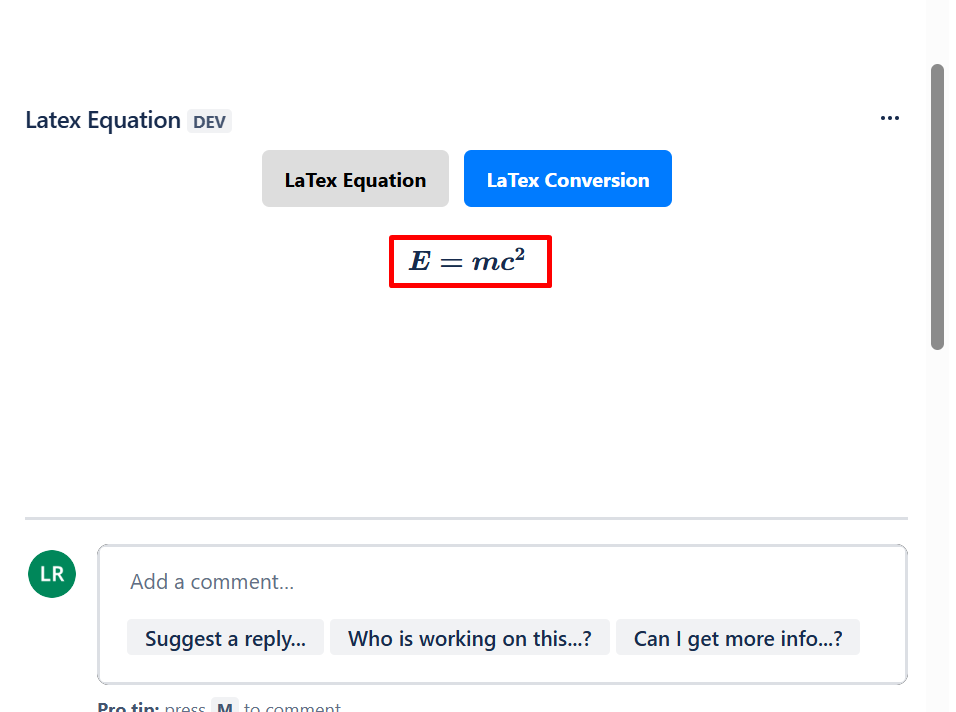This screenshot has height=712, width=956.
Task: Click the LR avatar to view the profile
Action: 51,574
